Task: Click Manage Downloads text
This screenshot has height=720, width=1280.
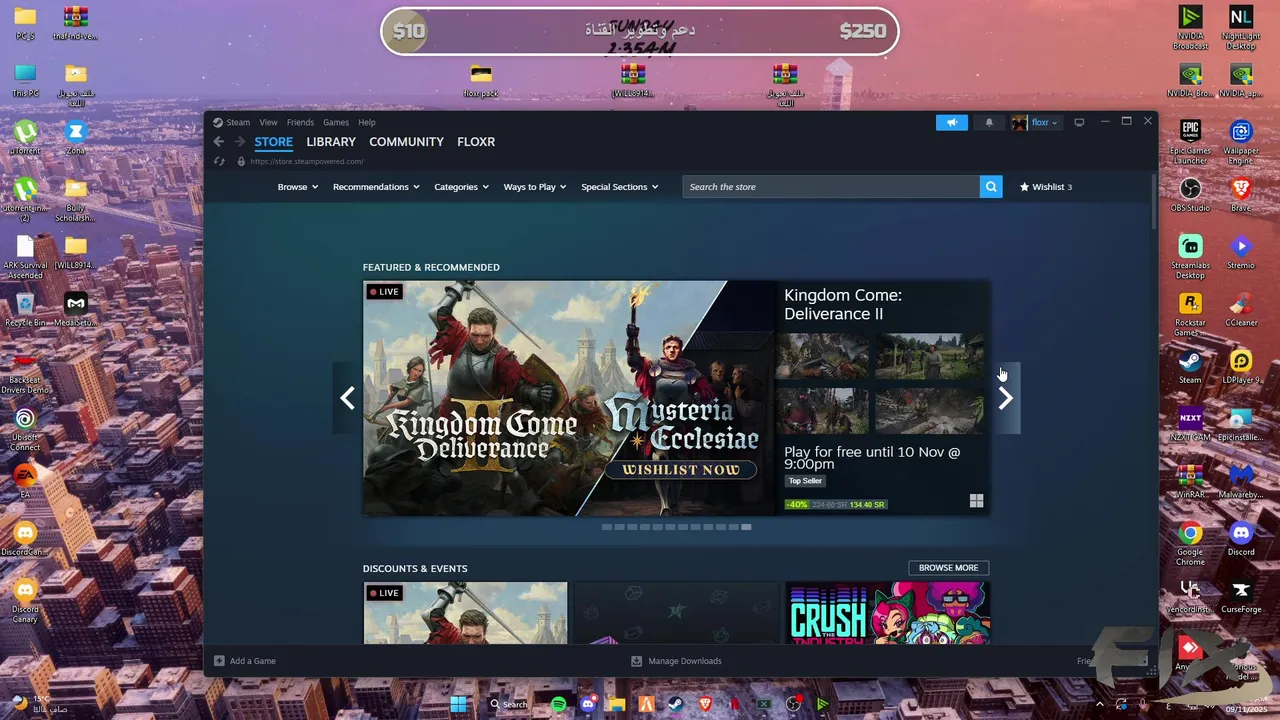Action: click(685, 661)
